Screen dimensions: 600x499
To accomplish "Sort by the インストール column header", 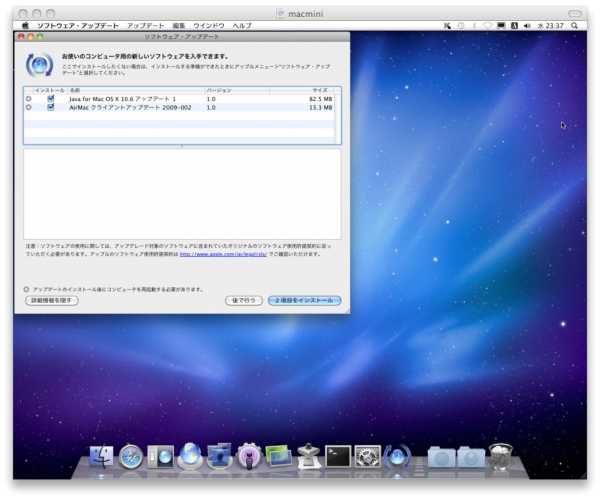I will (x=50, y=90).
